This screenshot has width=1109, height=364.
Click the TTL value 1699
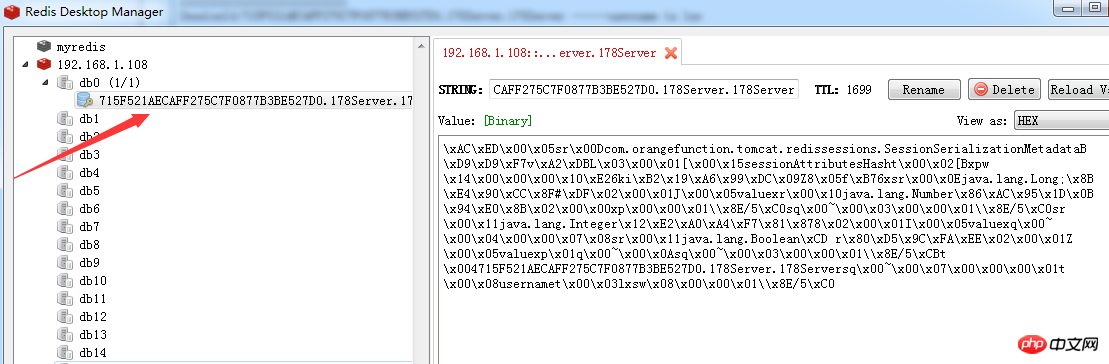coord(858,90)
